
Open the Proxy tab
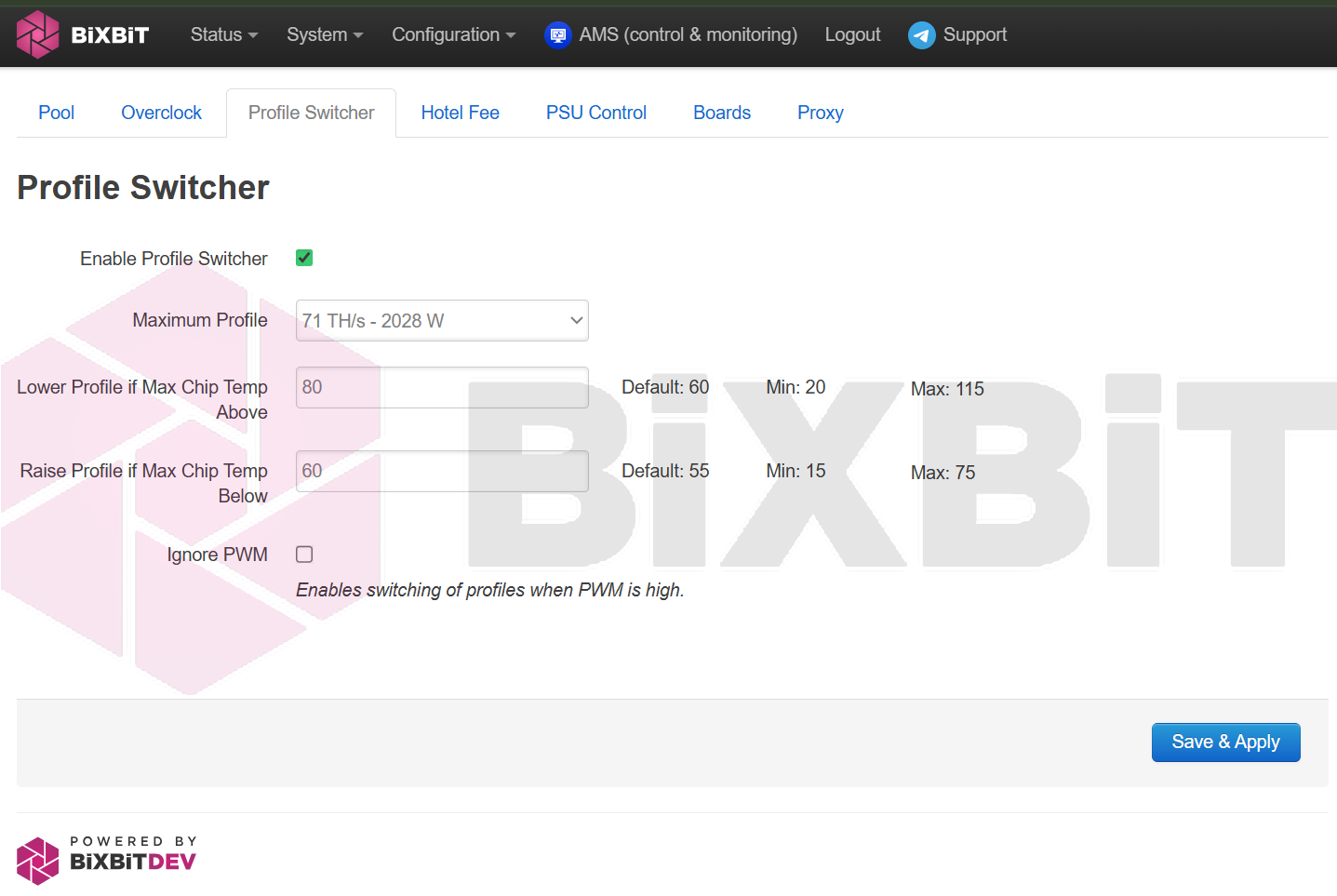click(821, 113)
